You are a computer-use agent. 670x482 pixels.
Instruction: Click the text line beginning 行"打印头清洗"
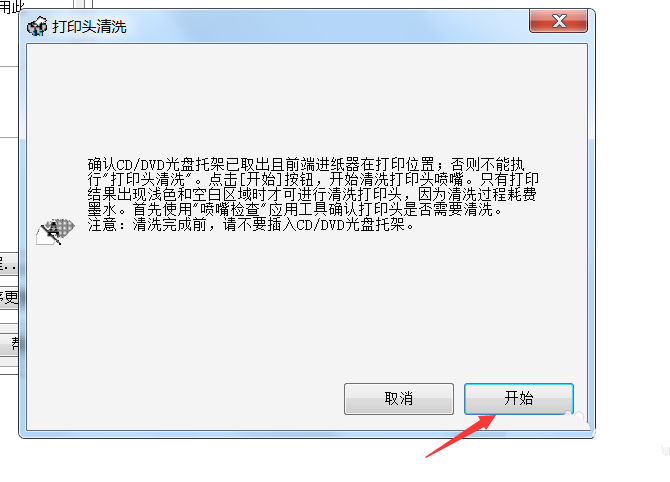[x=313, y=179]
